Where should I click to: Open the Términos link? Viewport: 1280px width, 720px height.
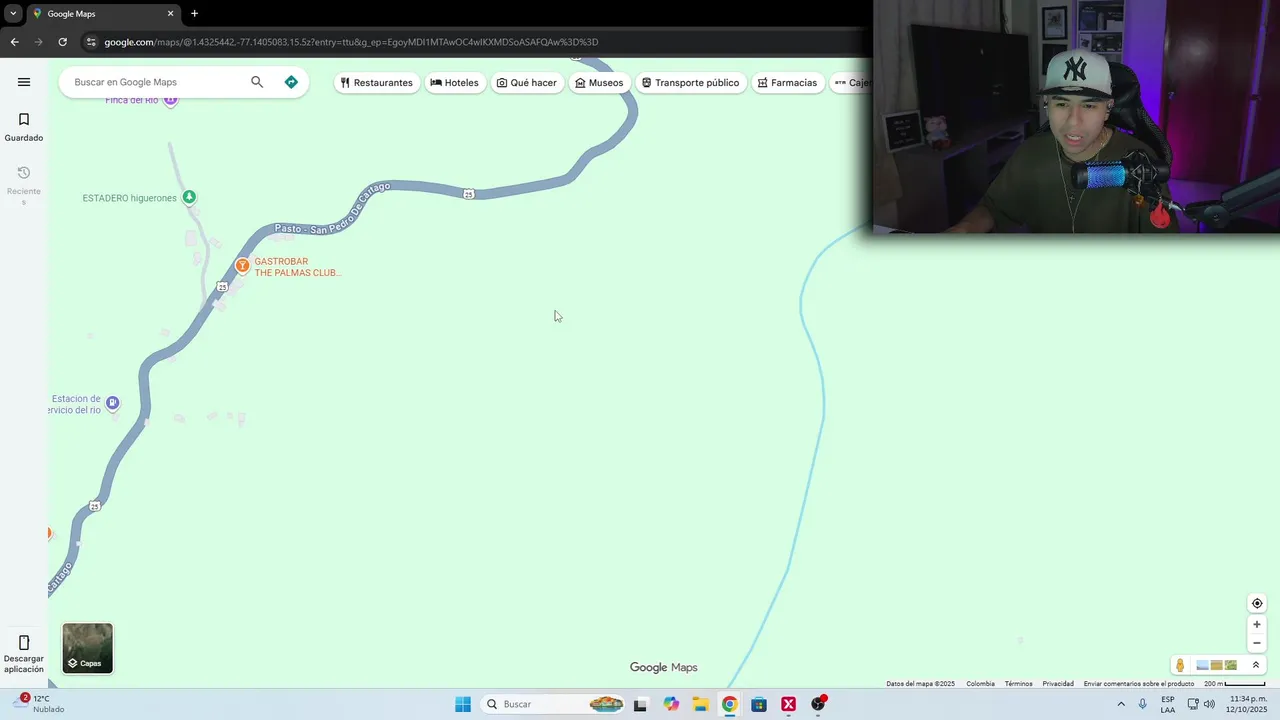pos(1018,684)
